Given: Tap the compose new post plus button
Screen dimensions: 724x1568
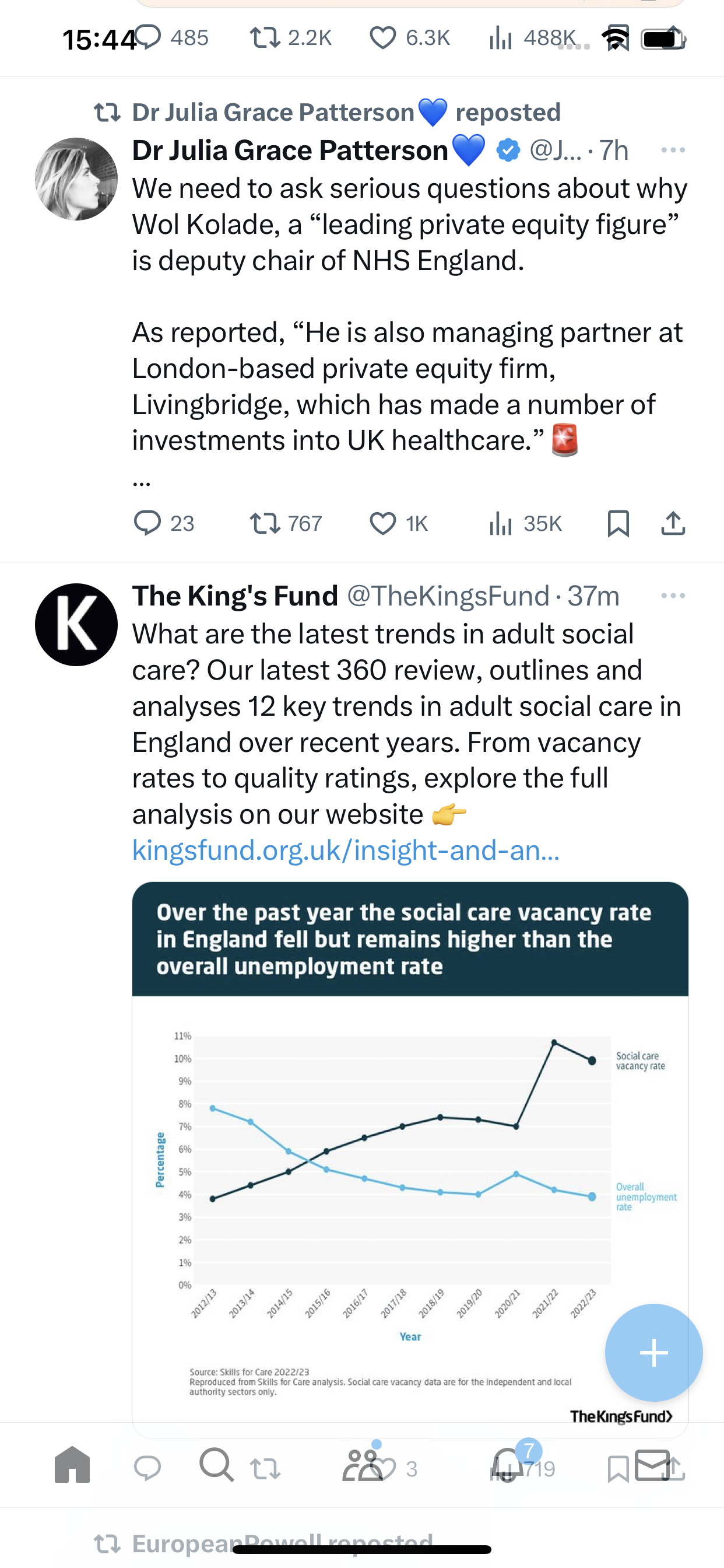Looking at the screenshot, I should click(x=653, y=1353).
